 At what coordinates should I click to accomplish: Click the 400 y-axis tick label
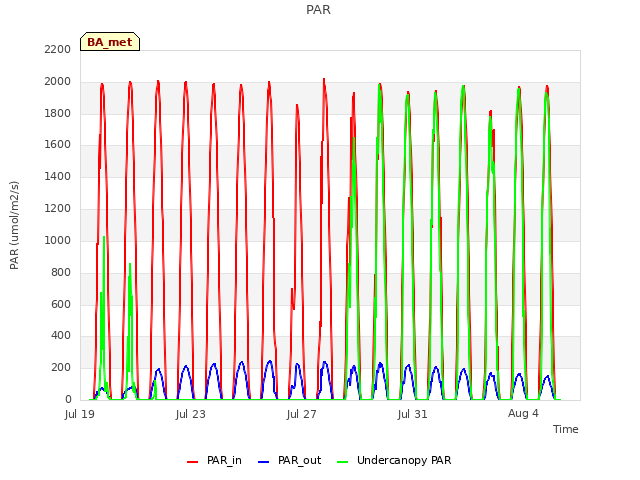(x=61, y=336)
